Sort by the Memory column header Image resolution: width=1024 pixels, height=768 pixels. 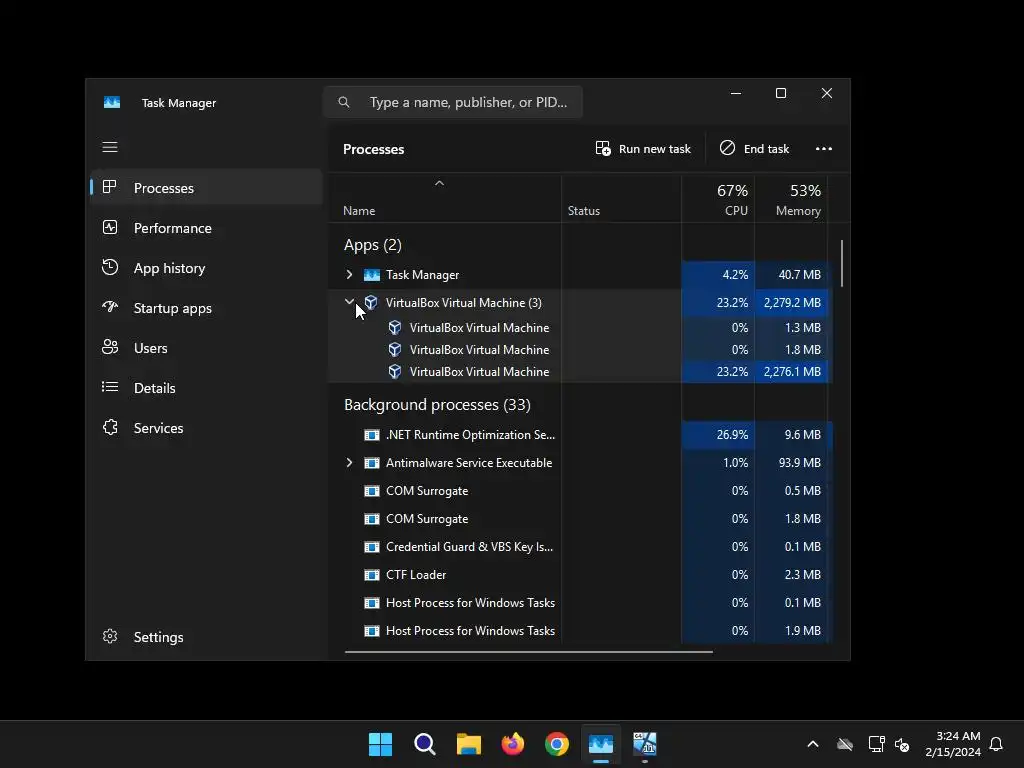point(791,200)
